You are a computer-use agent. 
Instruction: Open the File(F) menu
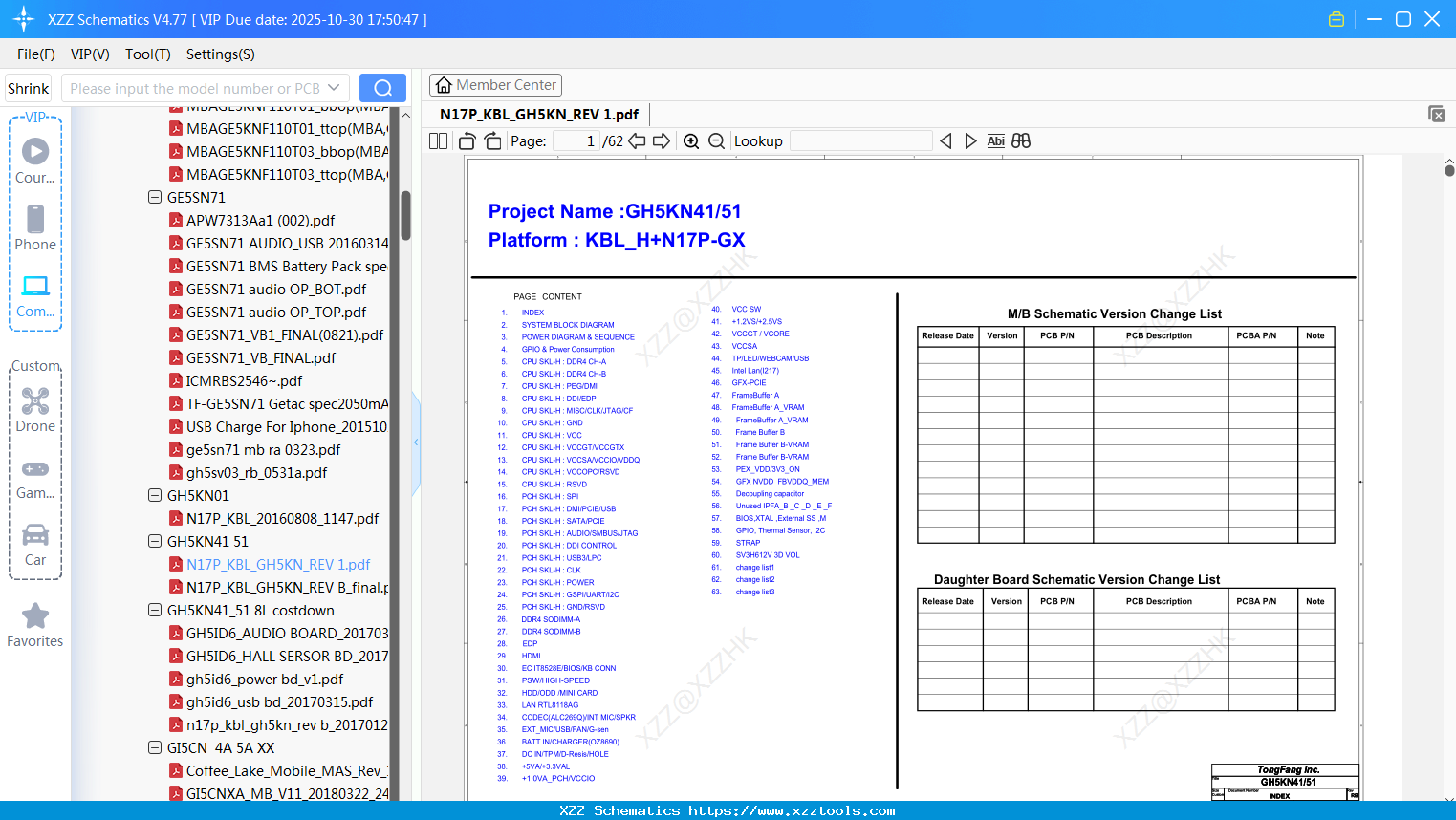click(36, 54)
